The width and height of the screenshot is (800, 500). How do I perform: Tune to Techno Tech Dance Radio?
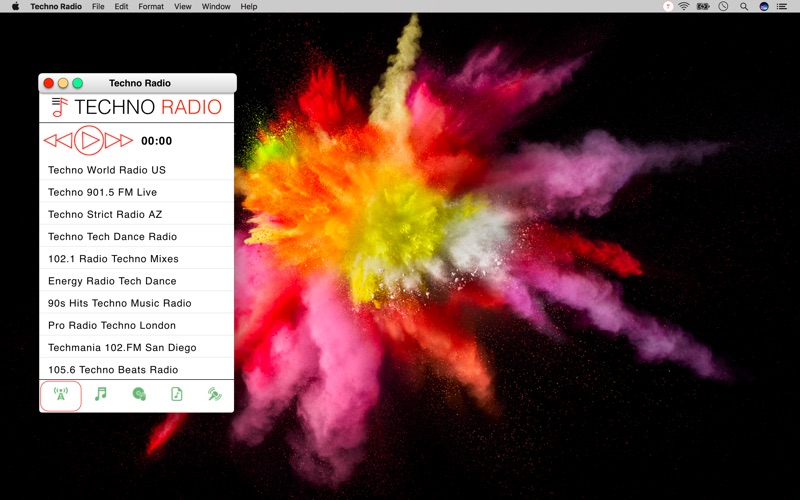click(x=137, y=236)
